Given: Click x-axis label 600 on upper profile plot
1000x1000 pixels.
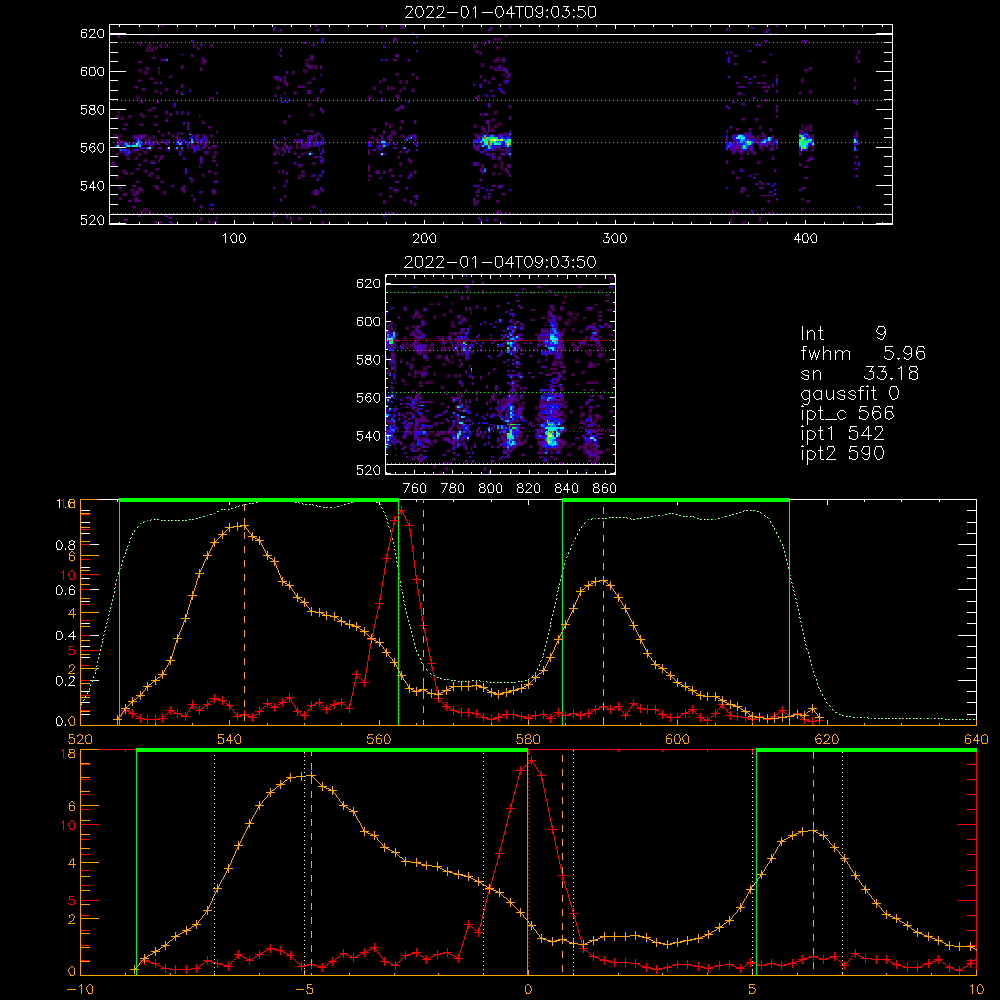Looking at the screenshot, I should (x=678, y=739).
